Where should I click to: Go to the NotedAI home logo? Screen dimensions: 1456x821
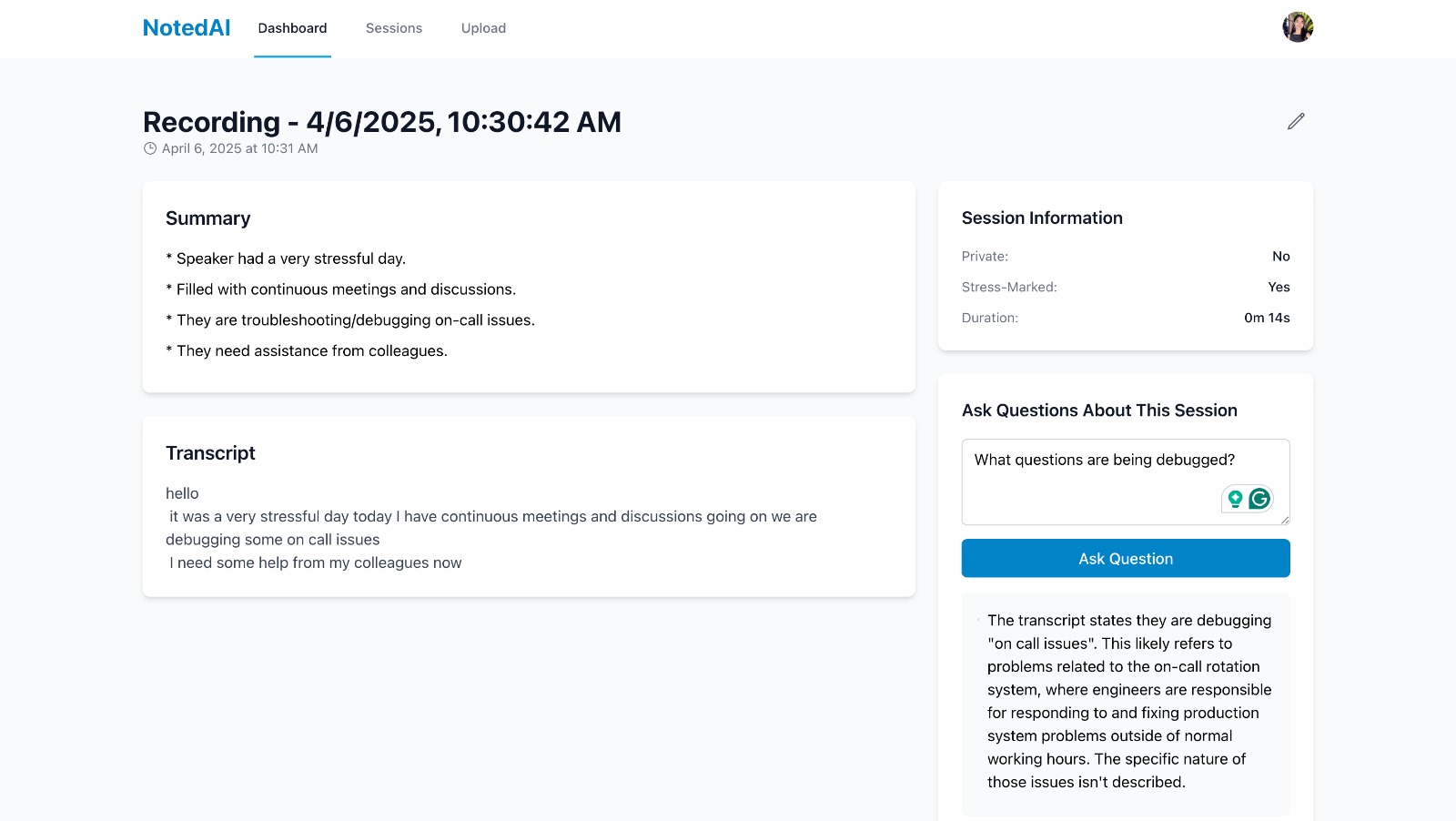(x=187, y=28)
